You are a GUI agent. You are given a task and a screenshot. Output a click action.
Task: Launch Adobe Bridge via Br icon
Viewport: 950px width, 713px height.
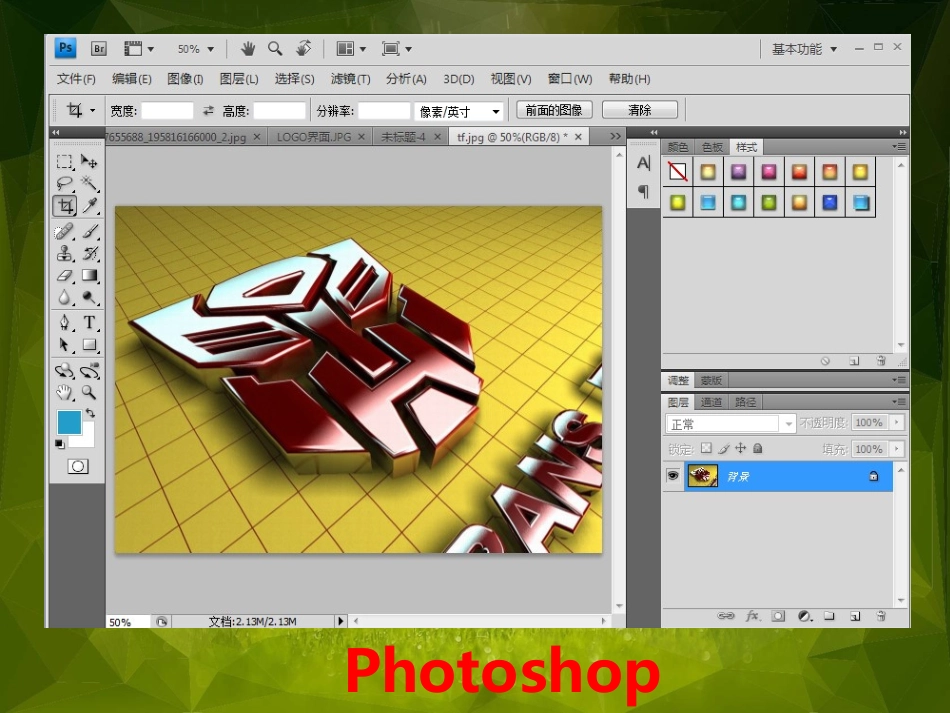(x=98, y=48)
